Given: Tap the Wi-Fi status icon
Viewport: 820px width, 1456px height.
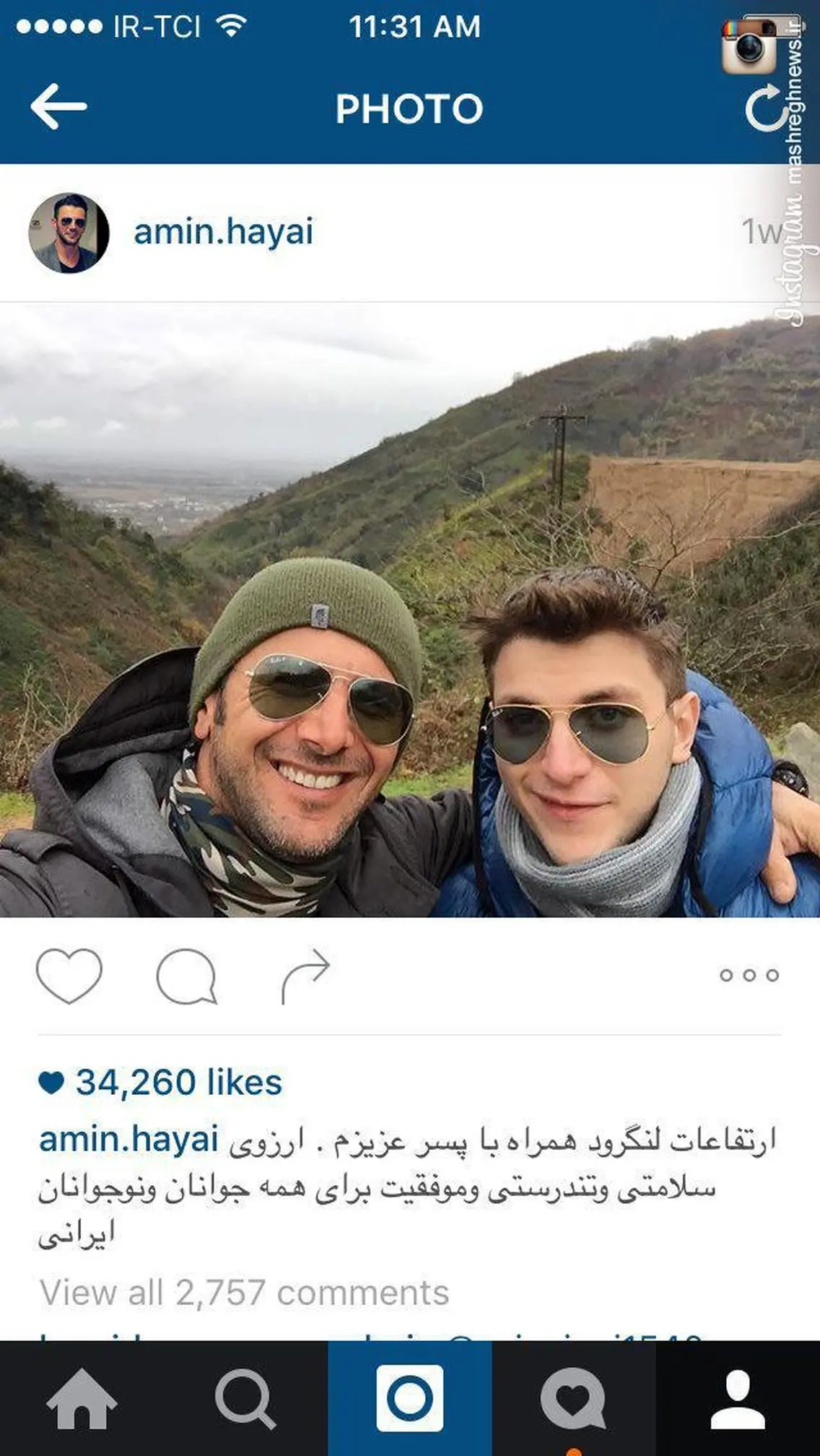Looking at the screenshot, I should click(x=231, y=26).
